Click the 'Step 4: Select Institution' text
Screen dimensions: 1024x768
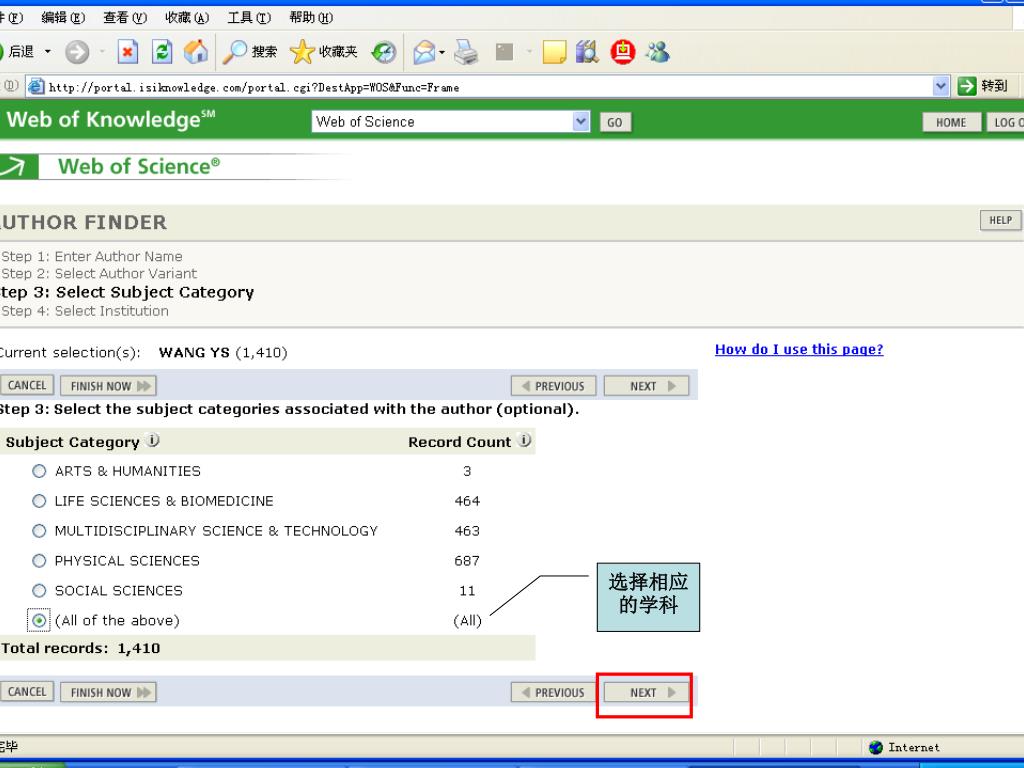tap(84, 311)
